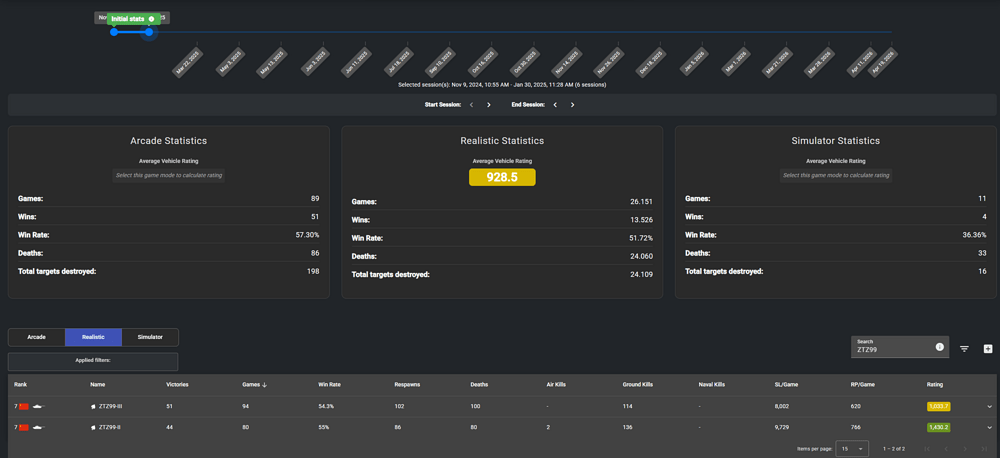1000x458 pixels.
Task: Click the Initial stats green tag
Action: click(x=133, y=19)
